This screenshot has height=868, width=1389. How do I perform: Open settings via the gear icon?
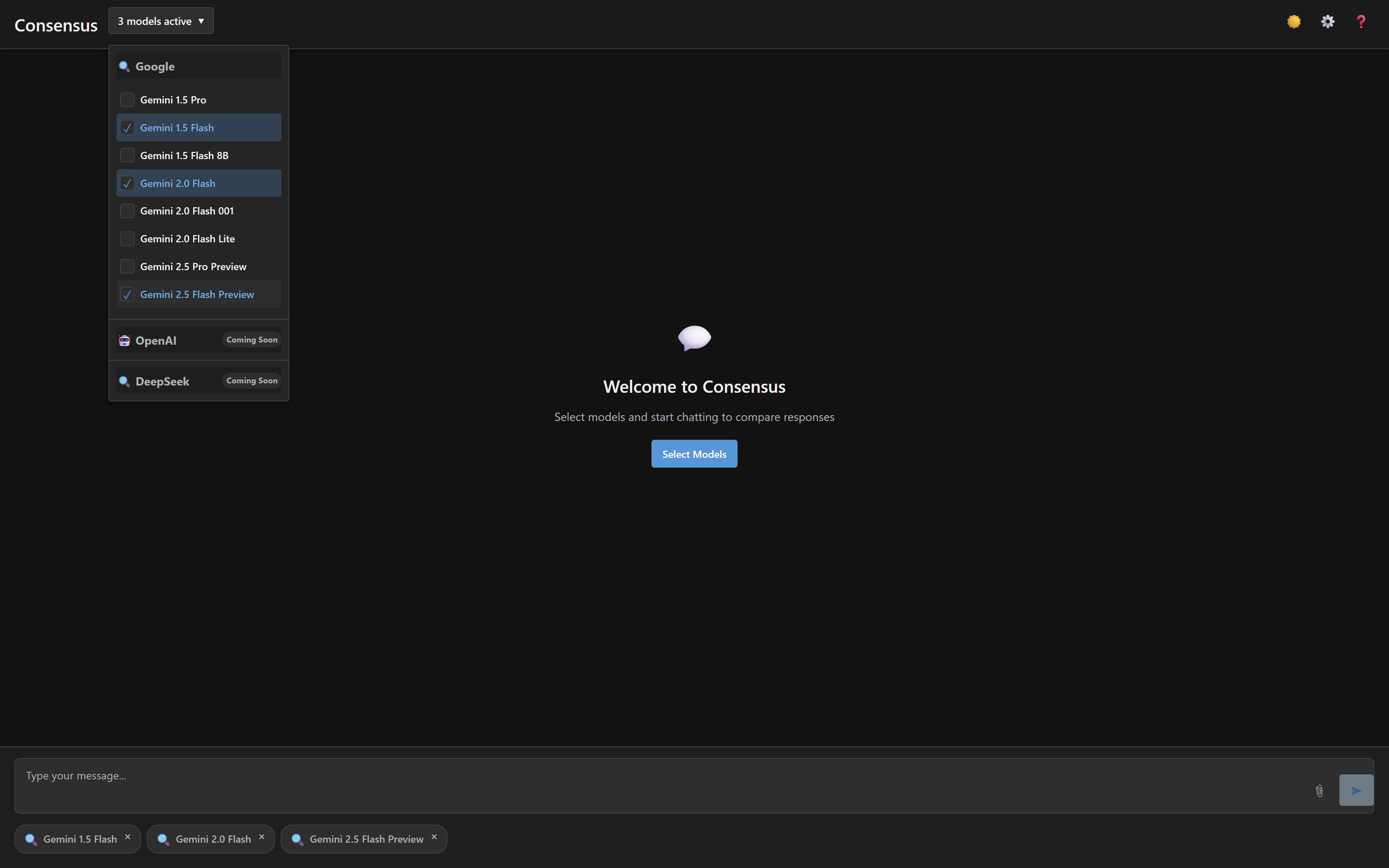[1328, 22]
